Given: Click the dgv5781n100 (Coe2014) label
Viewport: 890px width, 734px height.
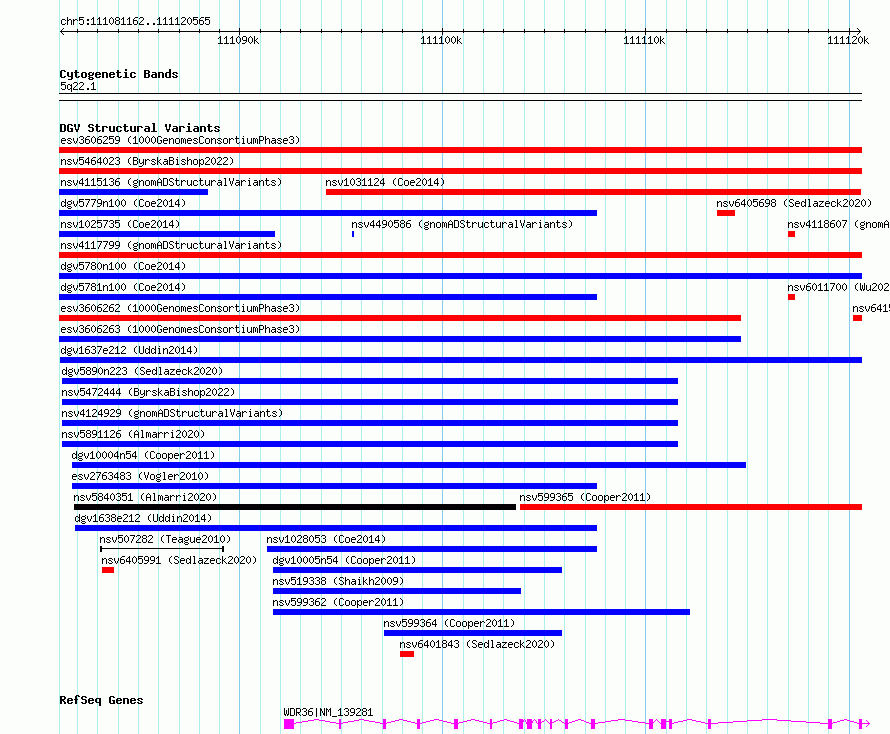Looking at the screenshot, I should click(123, 287).
